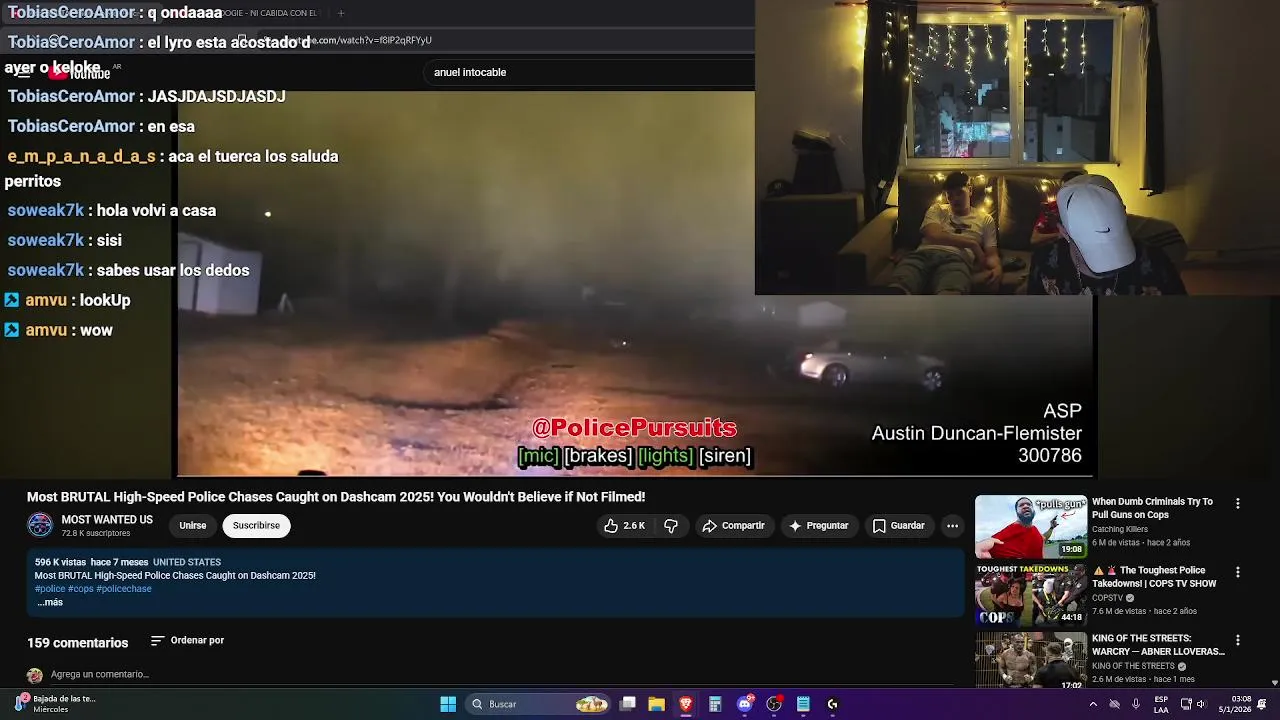
Task: Open Discord from the taskbar
Action: (744, 704)
